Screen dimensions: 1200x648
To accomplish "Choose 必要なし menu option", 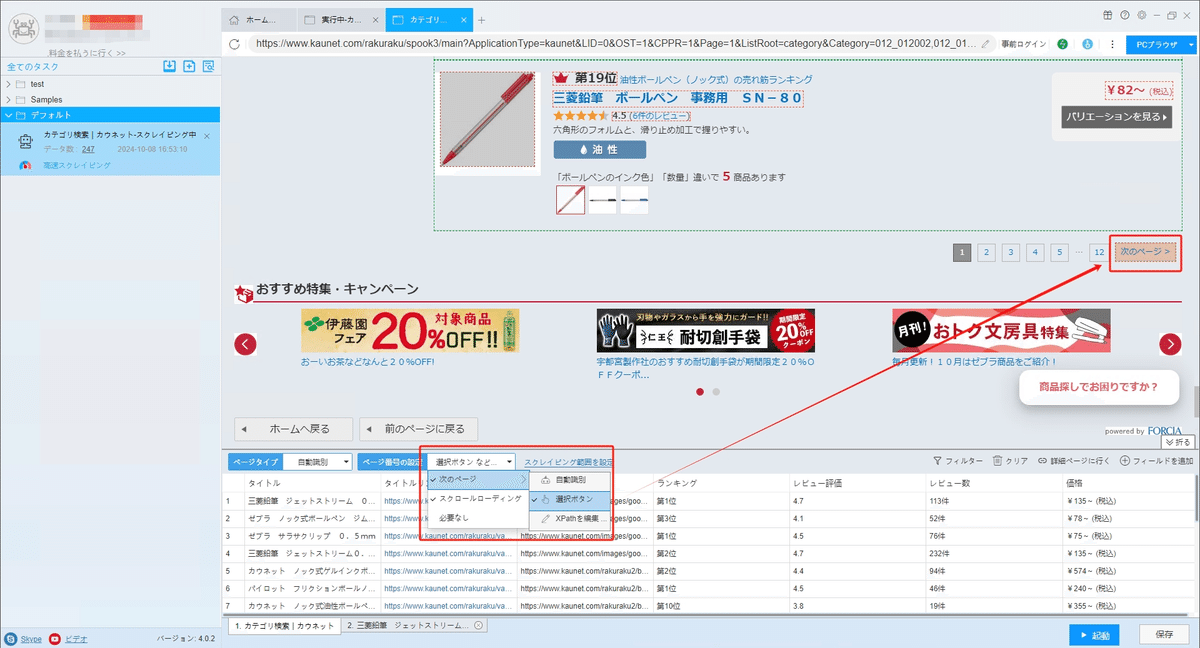I will tap(478, 517).
